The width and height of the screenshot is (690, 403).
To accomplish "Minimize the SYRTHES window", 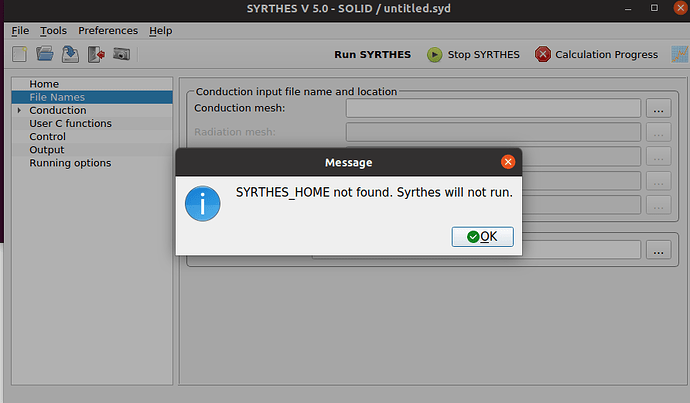I will [x=628, y=8].
